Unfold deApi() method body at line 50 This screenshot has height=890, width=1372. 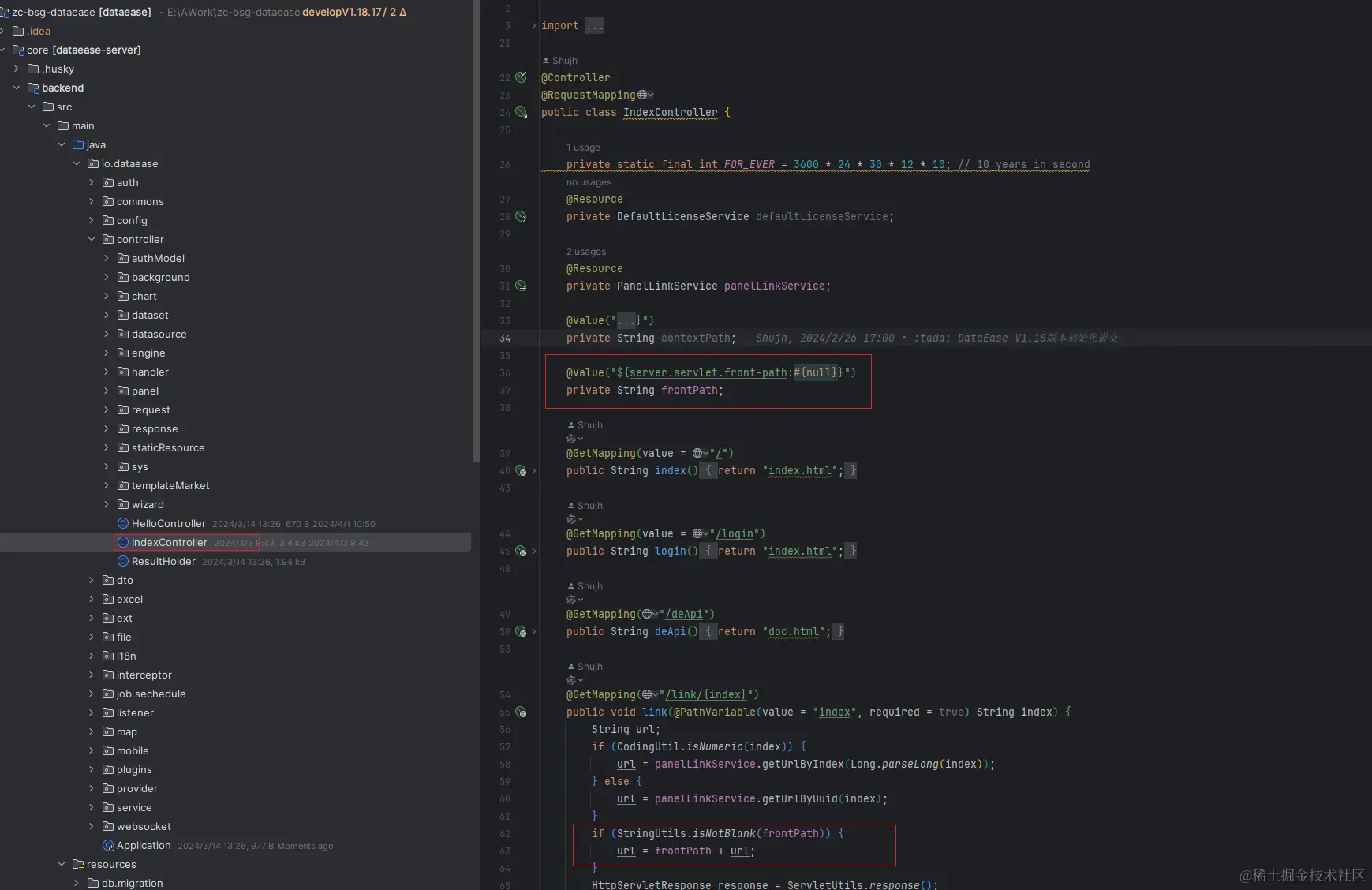click(x=533, y=631)
